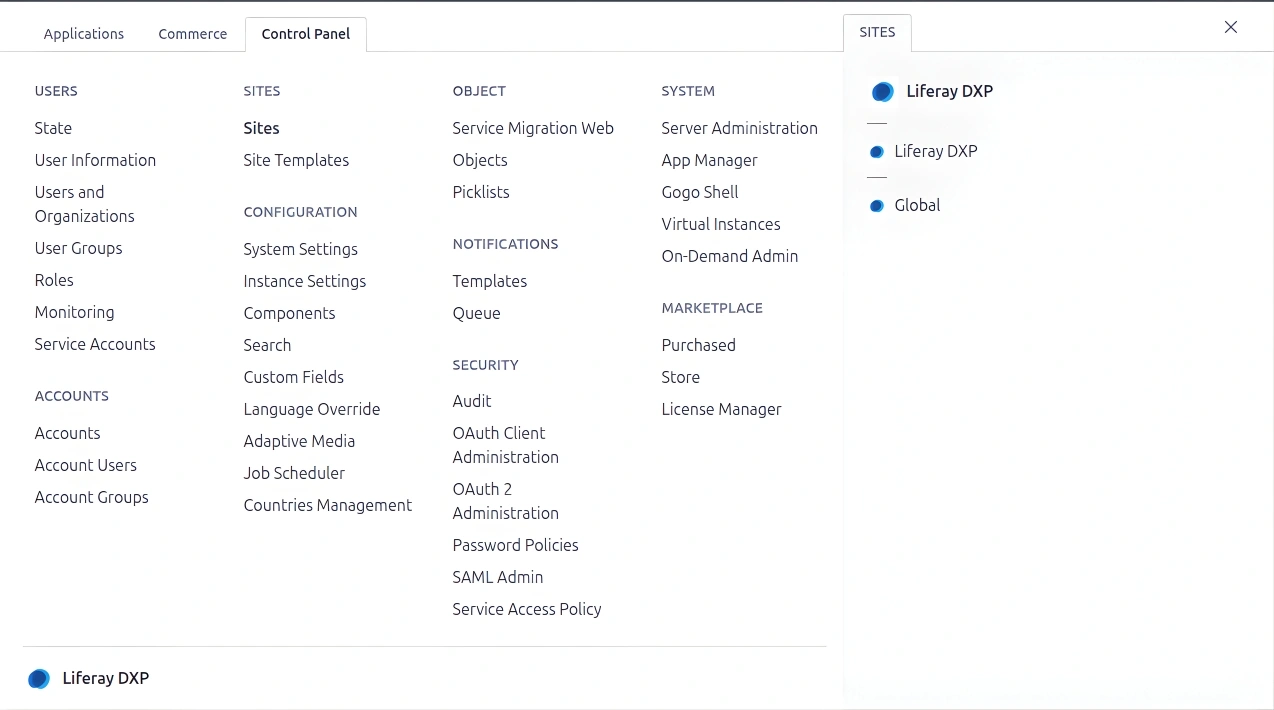The width and height of the screenshot is (1274, 710).
Task: Open Purchased under Marketplace
Action: pyautogui.click(x=698, y=345)
